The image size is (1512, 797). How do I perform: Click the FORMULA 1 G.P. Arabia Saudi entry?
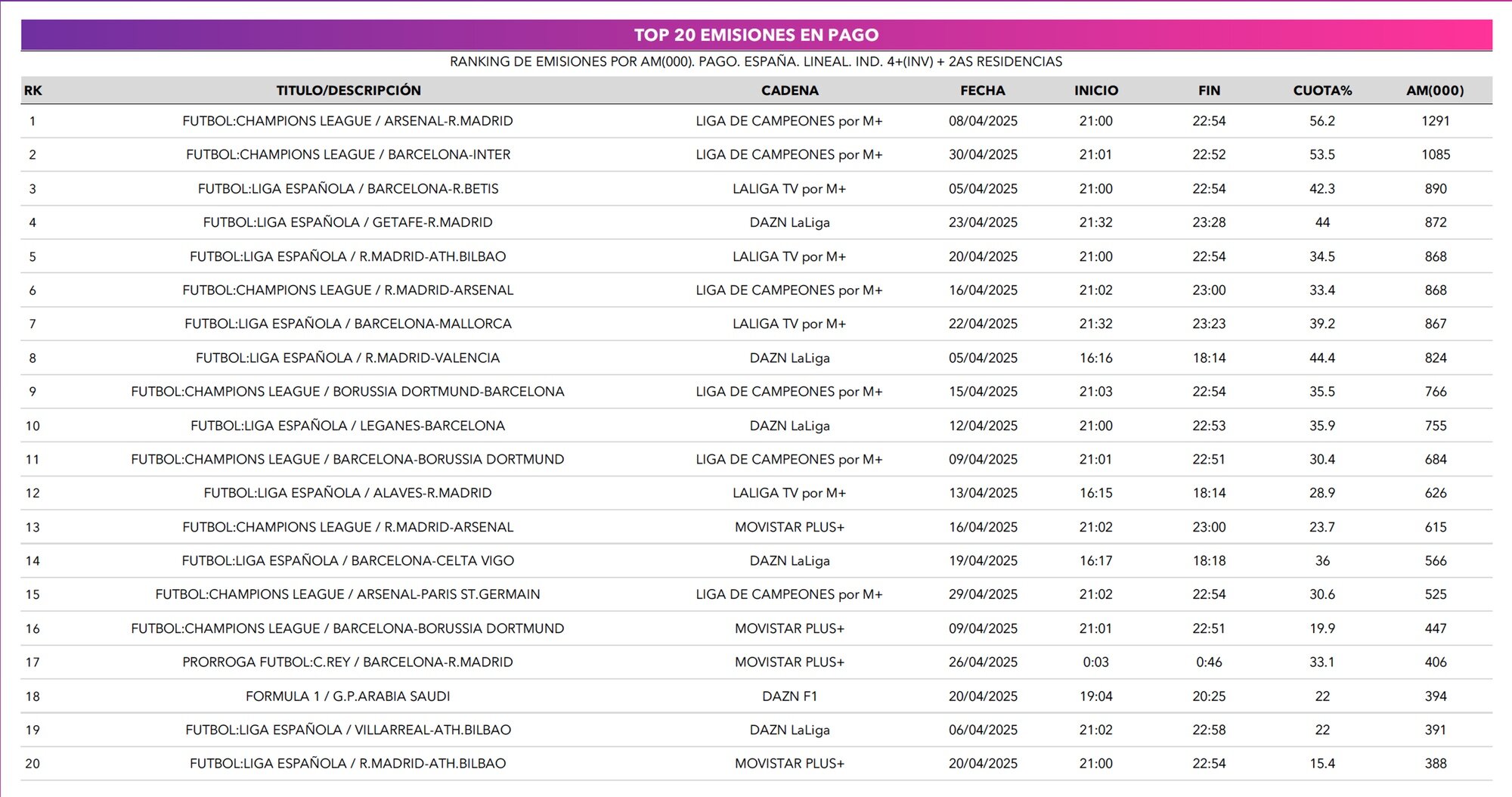point(348,696)
